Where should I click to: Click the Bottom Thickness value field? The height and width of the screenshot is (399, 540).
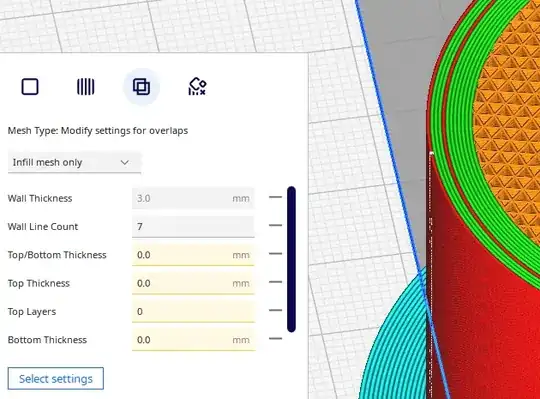pos(193,340)
